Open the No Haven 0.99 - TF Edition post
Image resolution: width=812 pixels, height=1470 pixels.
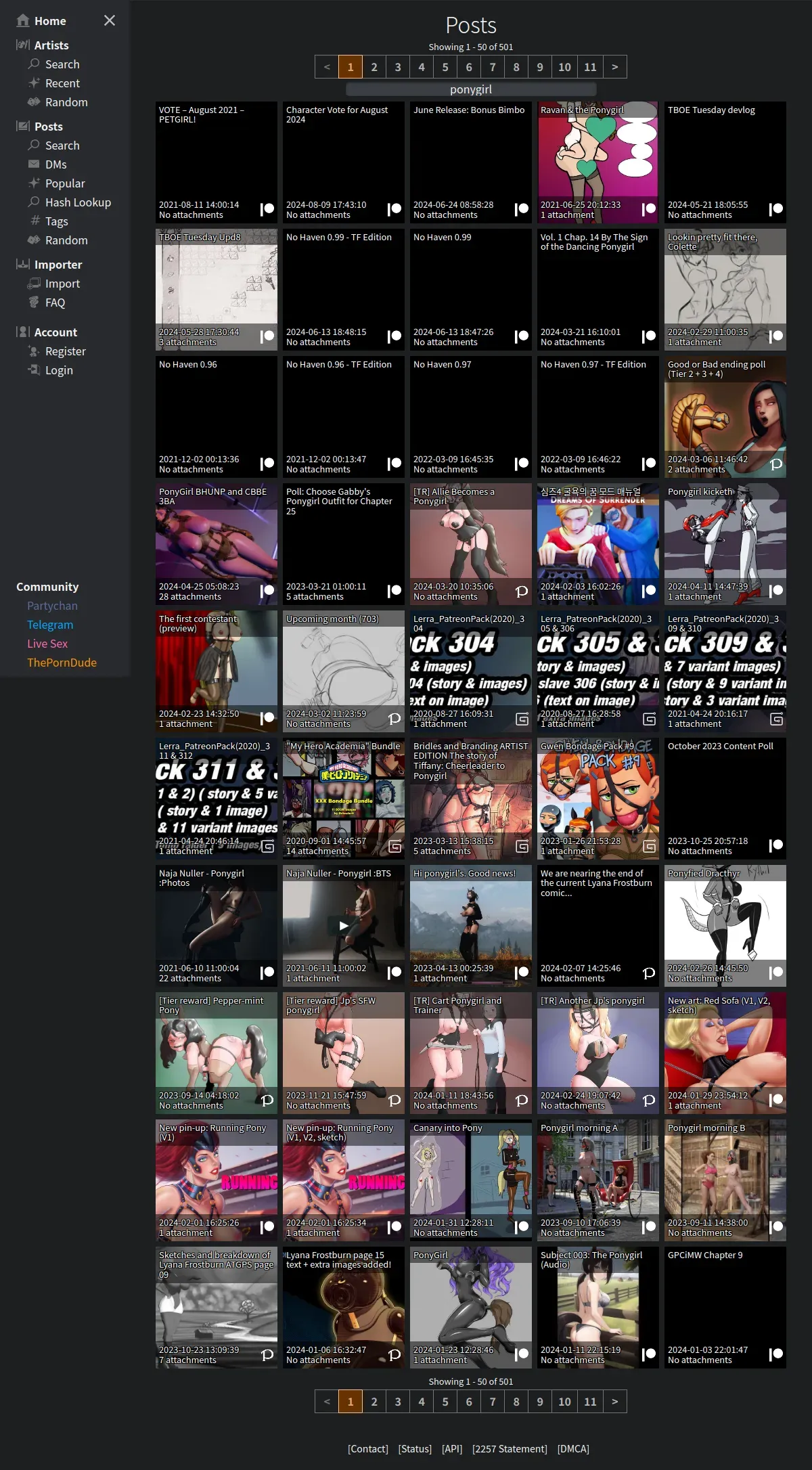tap(344, 290)
